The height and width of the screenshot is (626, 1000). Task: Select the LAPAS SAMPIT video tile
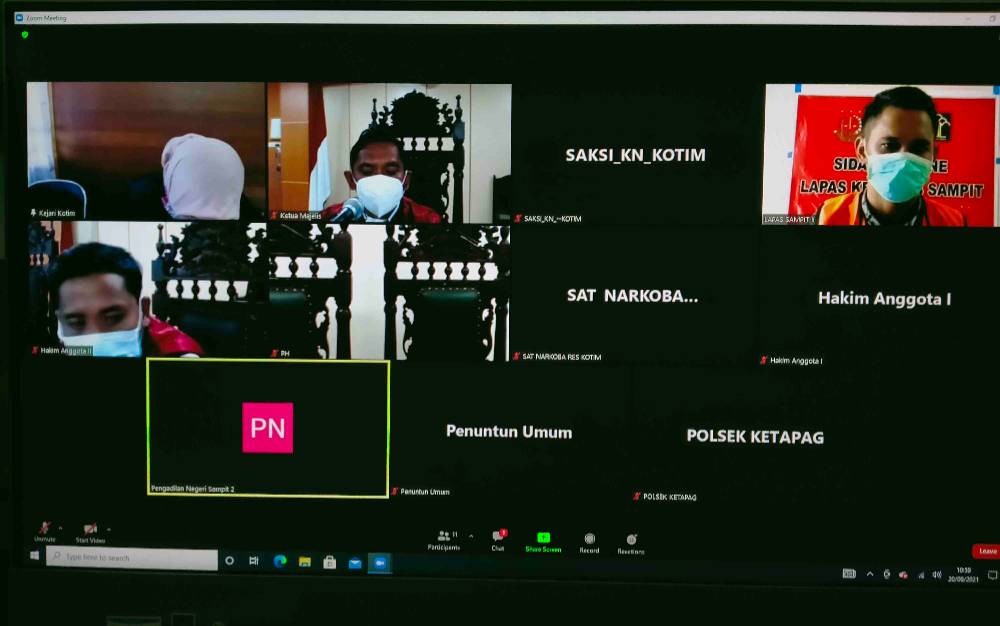(x=880, y=155)
